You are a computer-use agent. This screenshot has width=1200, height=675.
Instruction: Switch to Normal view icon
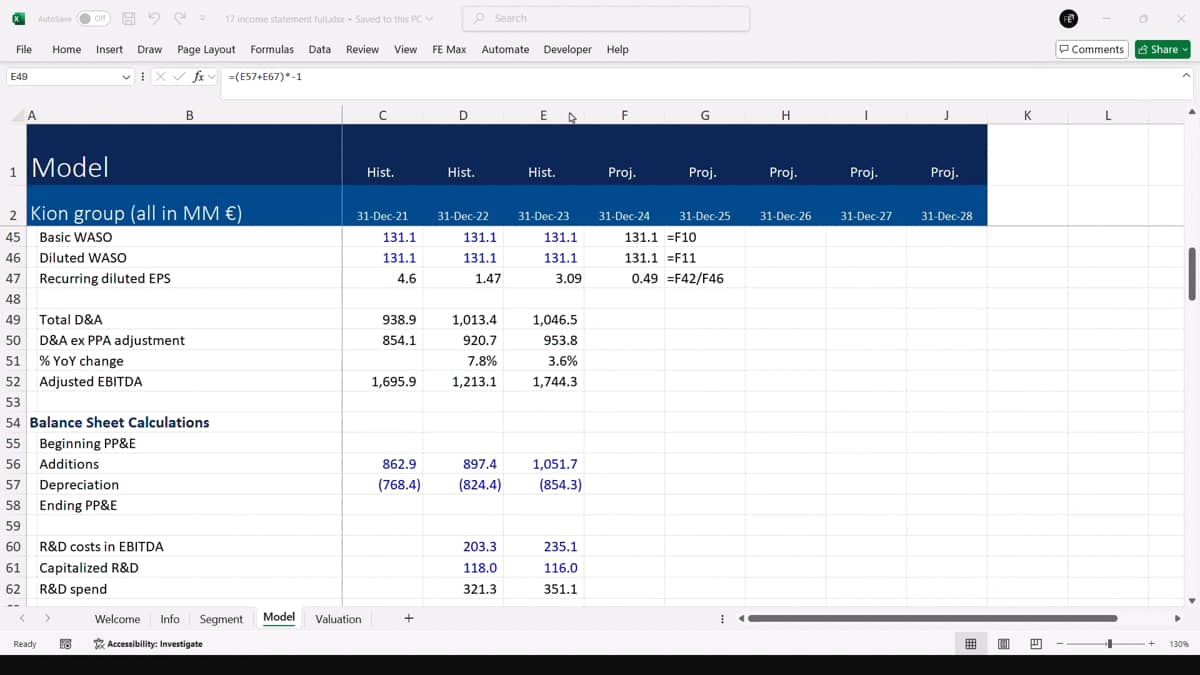pos(970,644)
